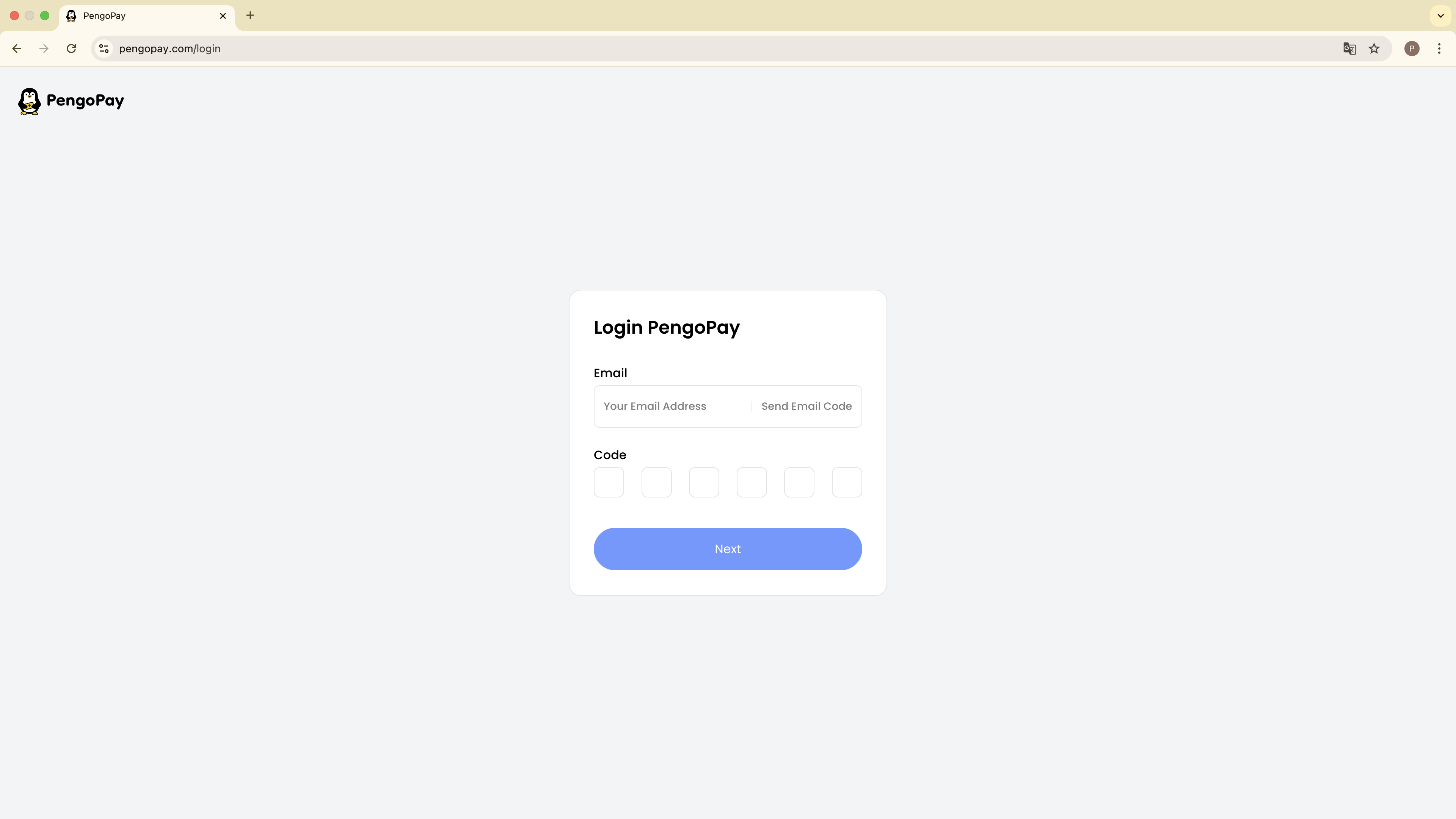This screenshot has height=819, width=1456.
Task: Go back with the browser back arrow
Action: (x=17, y=49)
